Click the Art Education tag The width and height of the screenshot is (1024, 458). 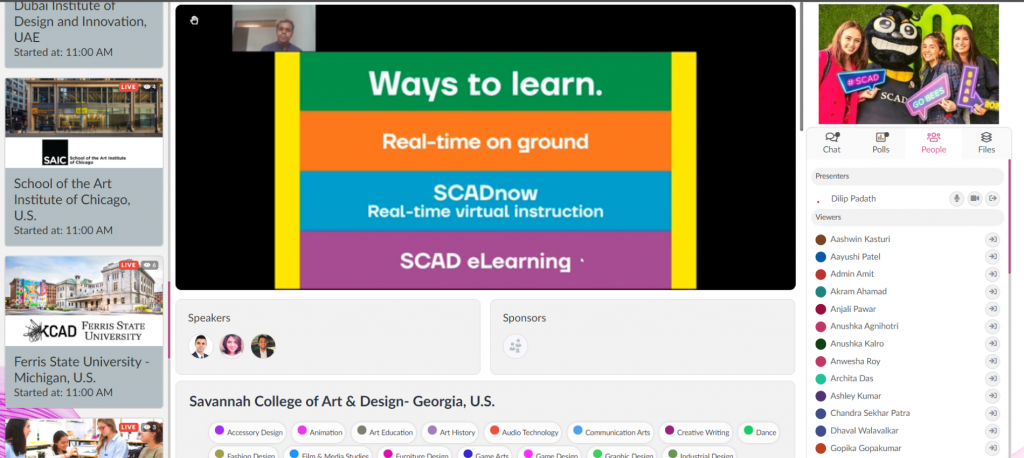tap(384, 432)
